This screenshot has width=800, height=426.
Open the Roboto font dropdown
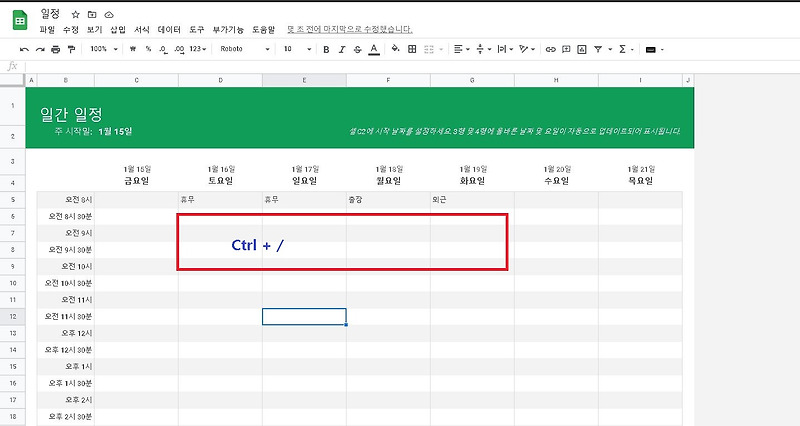tap(244, 49)
